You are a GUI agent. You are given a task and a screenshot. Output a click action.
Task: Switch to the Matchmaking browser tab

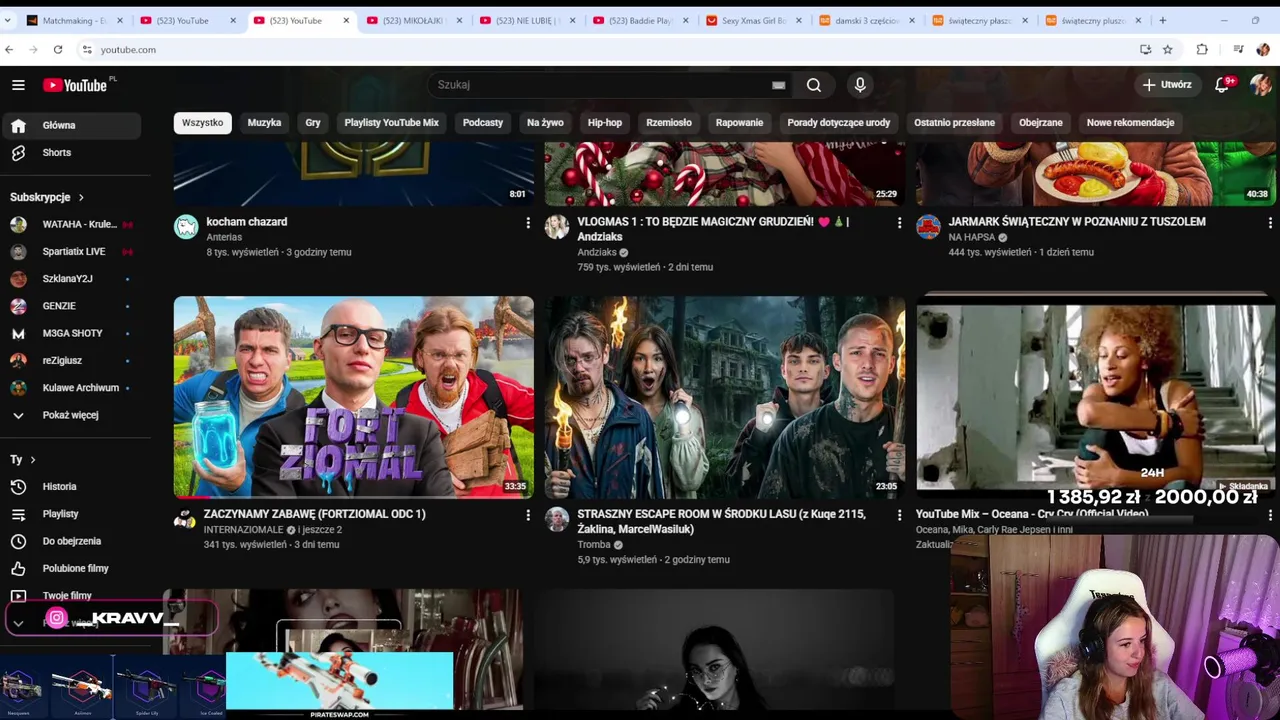click(74, 20)
